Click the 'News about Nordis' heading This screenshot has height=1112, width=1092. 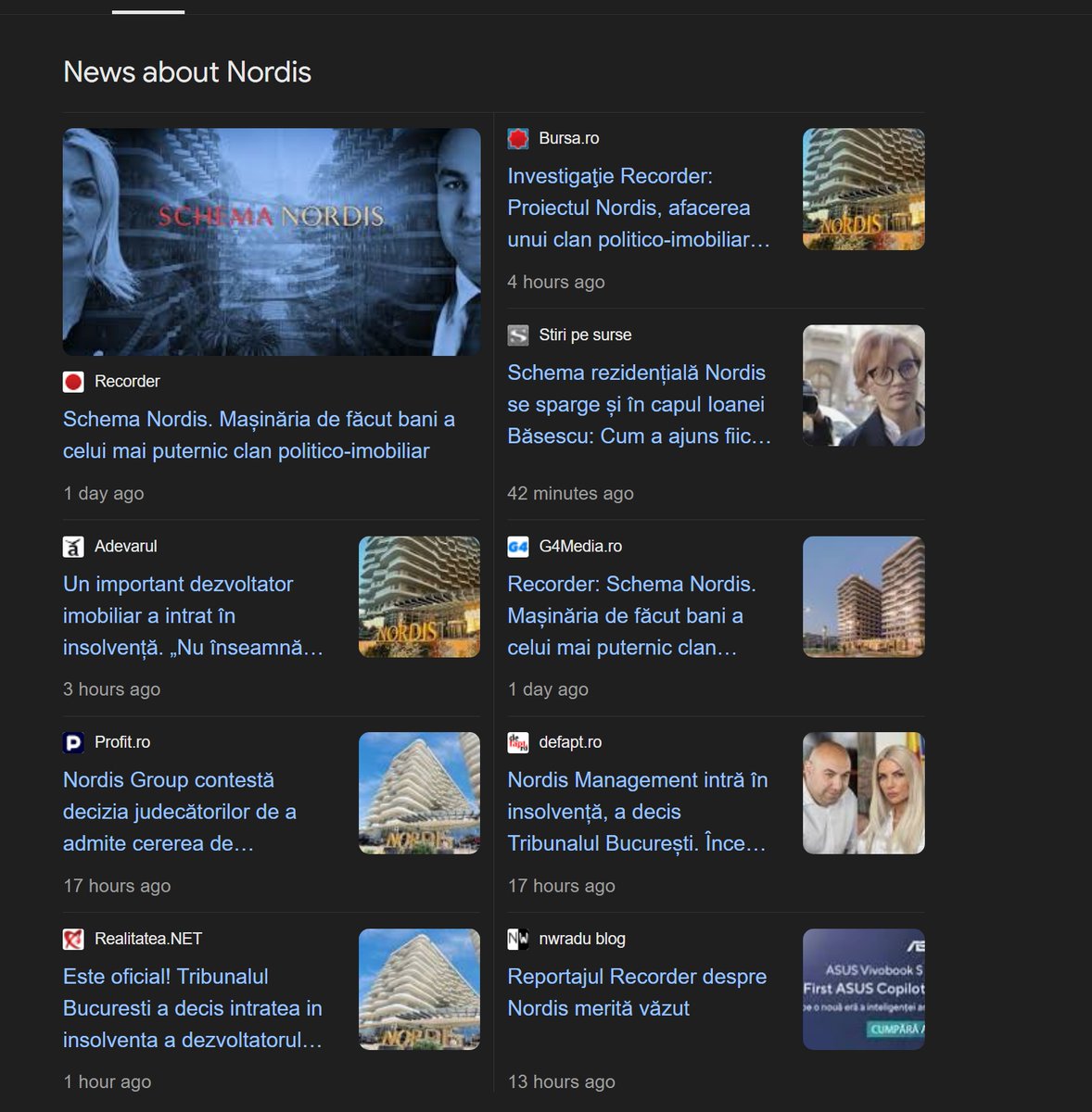click(x=187, y=72)
